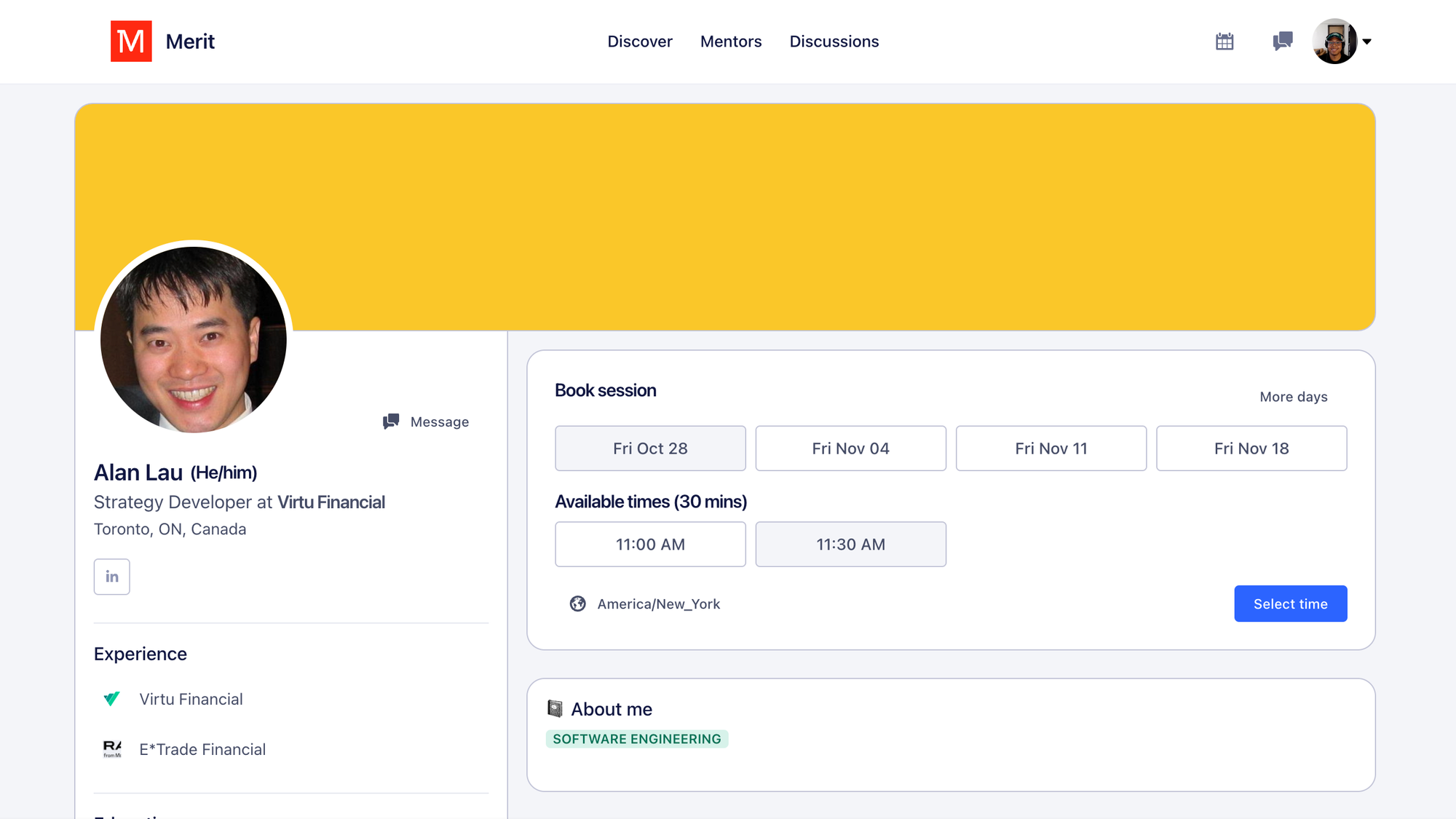Screen dimensions: 1456x819
Task: Open the calendar icon in the navigation bar
Action: click(1224, 41)
